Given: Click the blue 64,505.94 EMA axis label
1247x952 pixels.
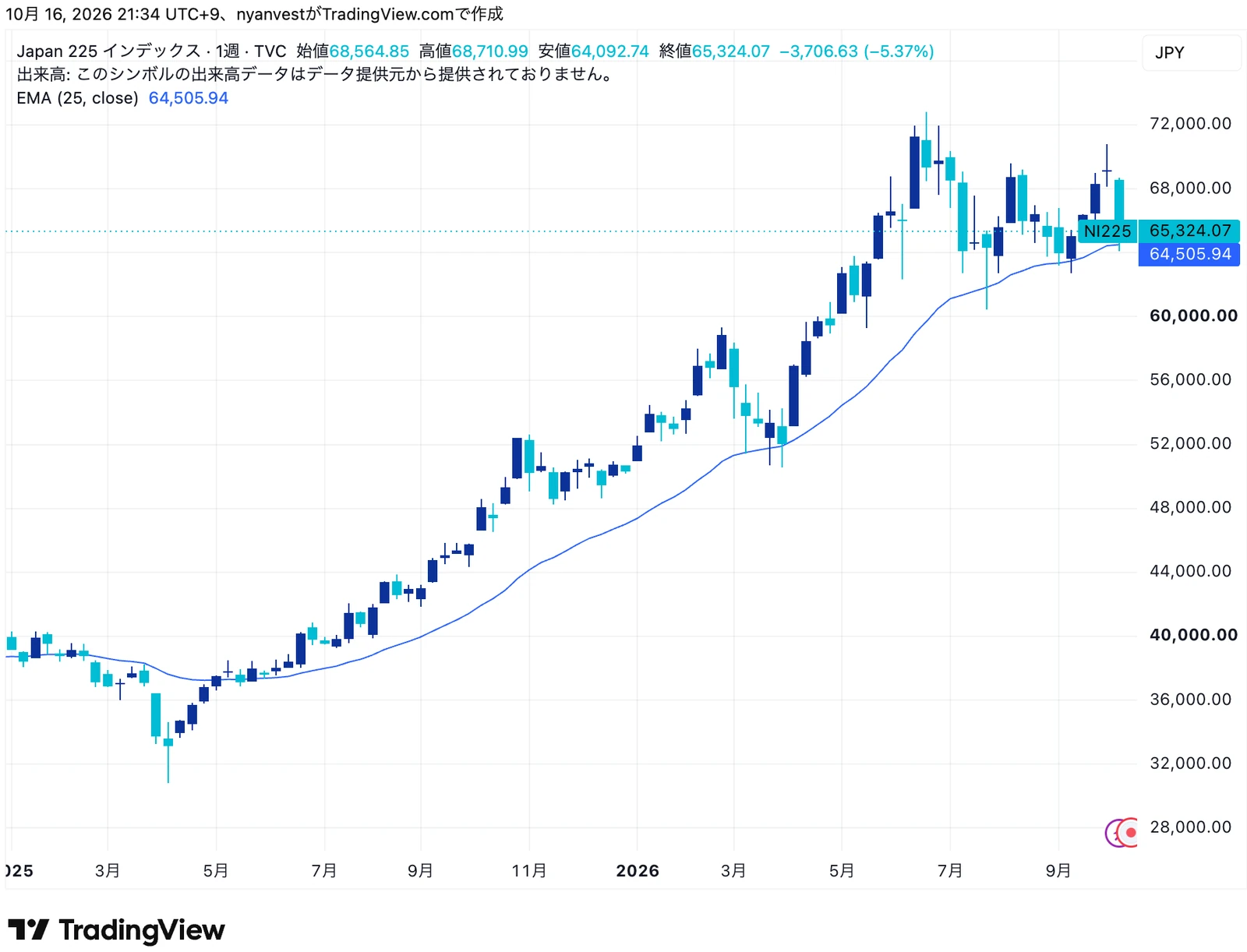Looking at the screenshot, I should tap(1189, 255).
